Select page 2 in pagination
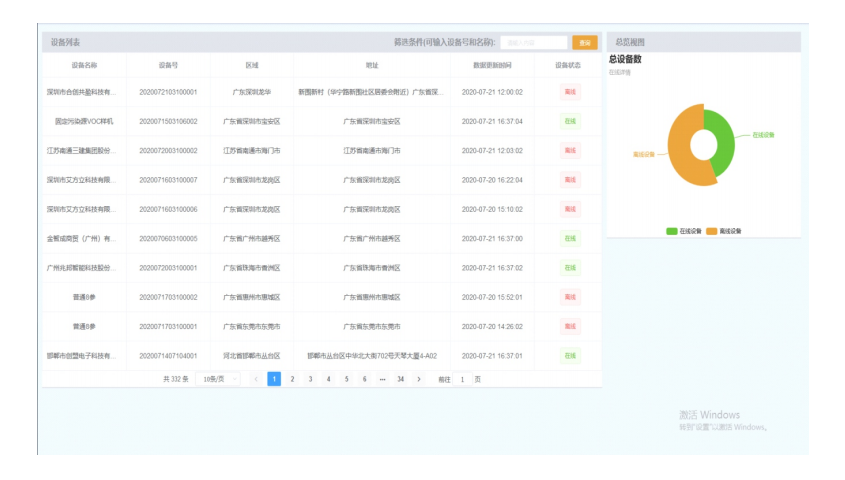Image resolution: width=845 pixels, height=480 pixels. coord(292,379)
